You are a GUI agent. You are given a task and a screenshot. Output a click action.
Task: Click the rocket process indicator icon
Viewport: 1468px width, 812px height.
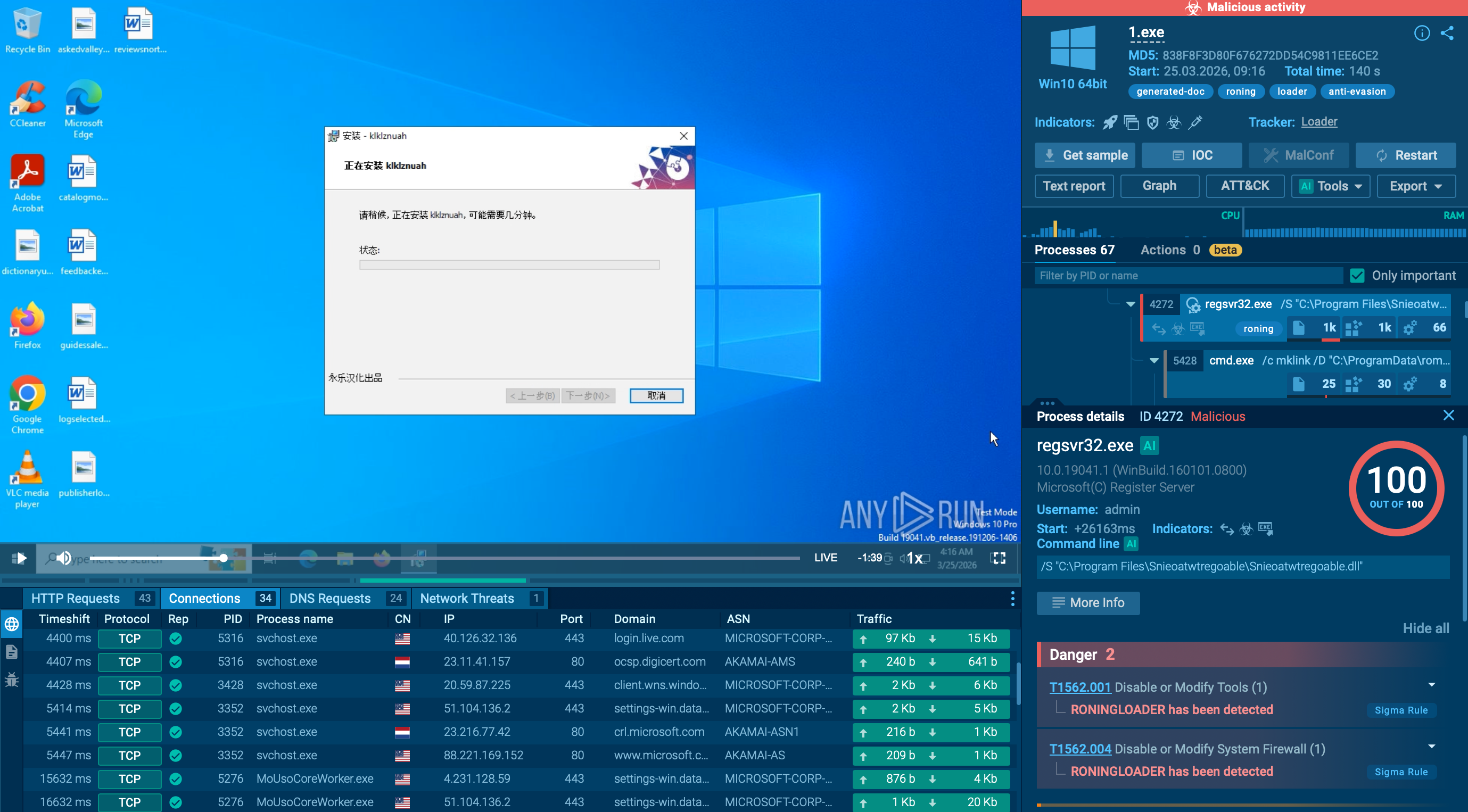click(1110, 122)
